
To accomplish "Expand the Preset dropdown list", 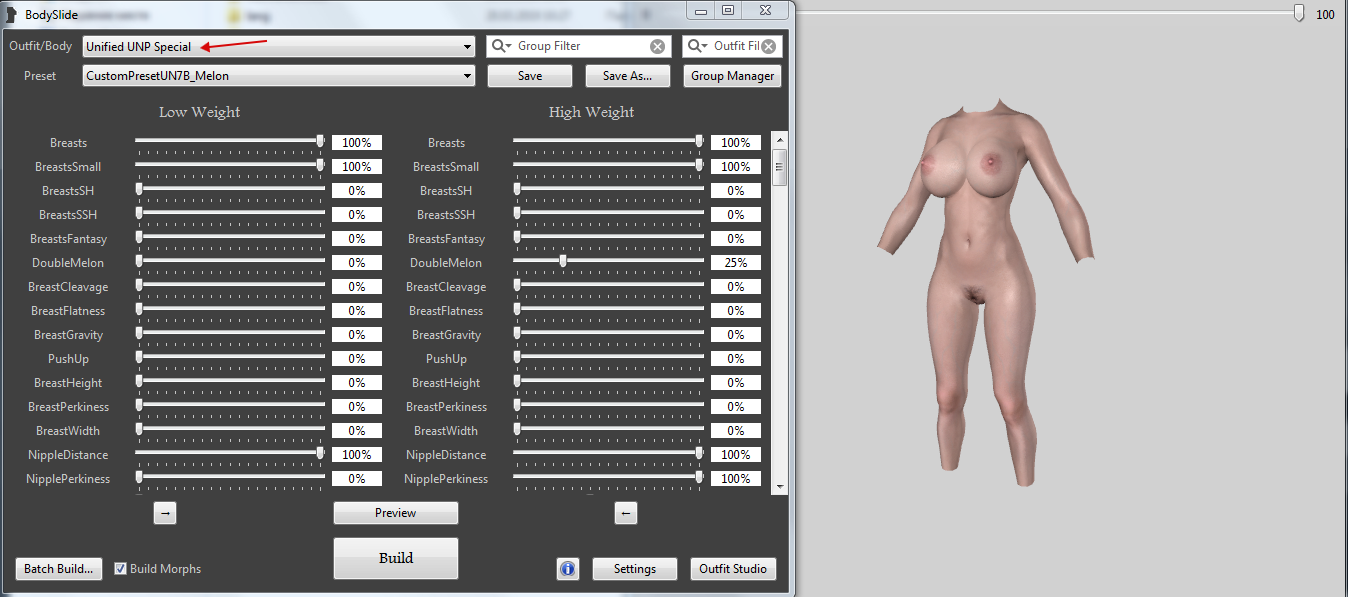I will (x=468, y=76).
